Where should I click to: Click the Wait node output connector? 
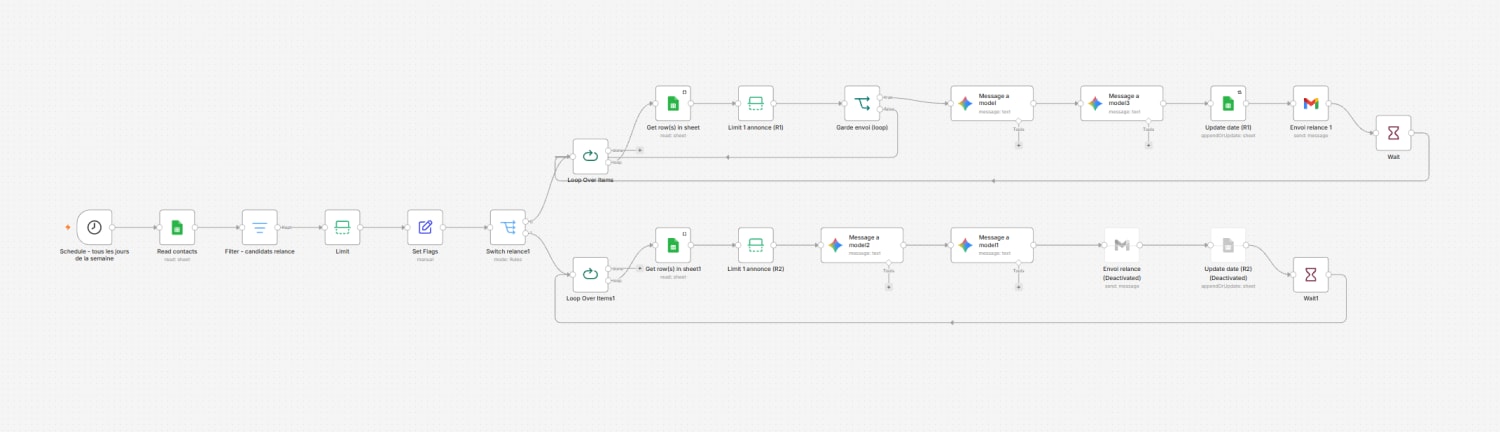(1412, 133)
